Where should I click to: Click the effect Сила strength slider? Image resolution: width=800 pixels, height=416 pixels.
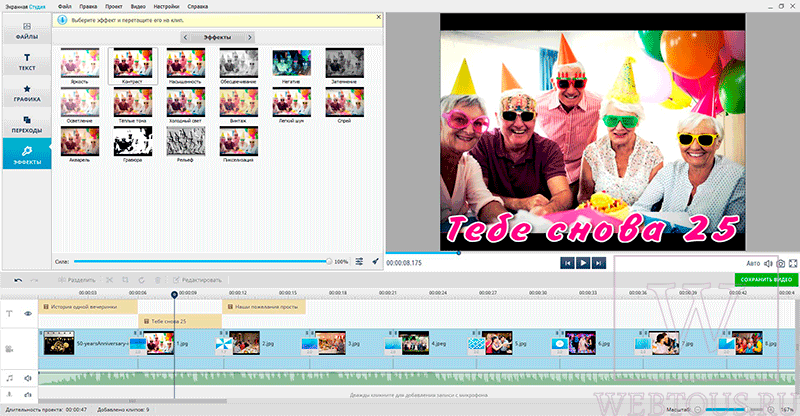click(x=202, y=261)
